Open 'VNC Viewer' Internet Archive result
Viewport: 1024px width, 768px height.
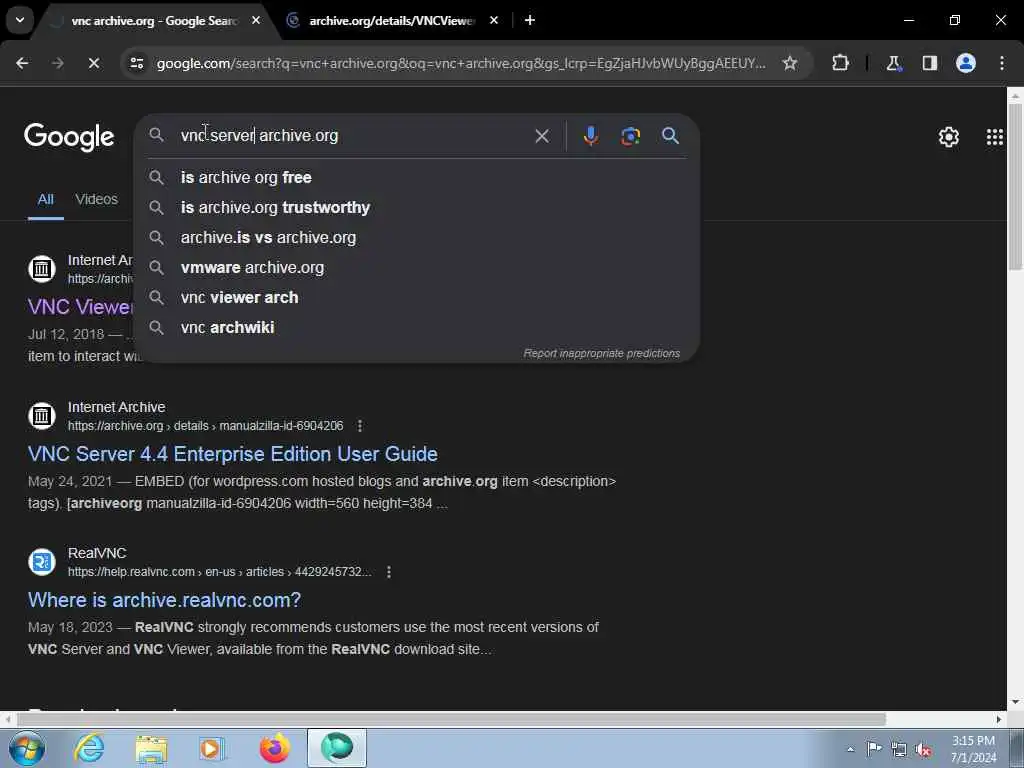80,307
